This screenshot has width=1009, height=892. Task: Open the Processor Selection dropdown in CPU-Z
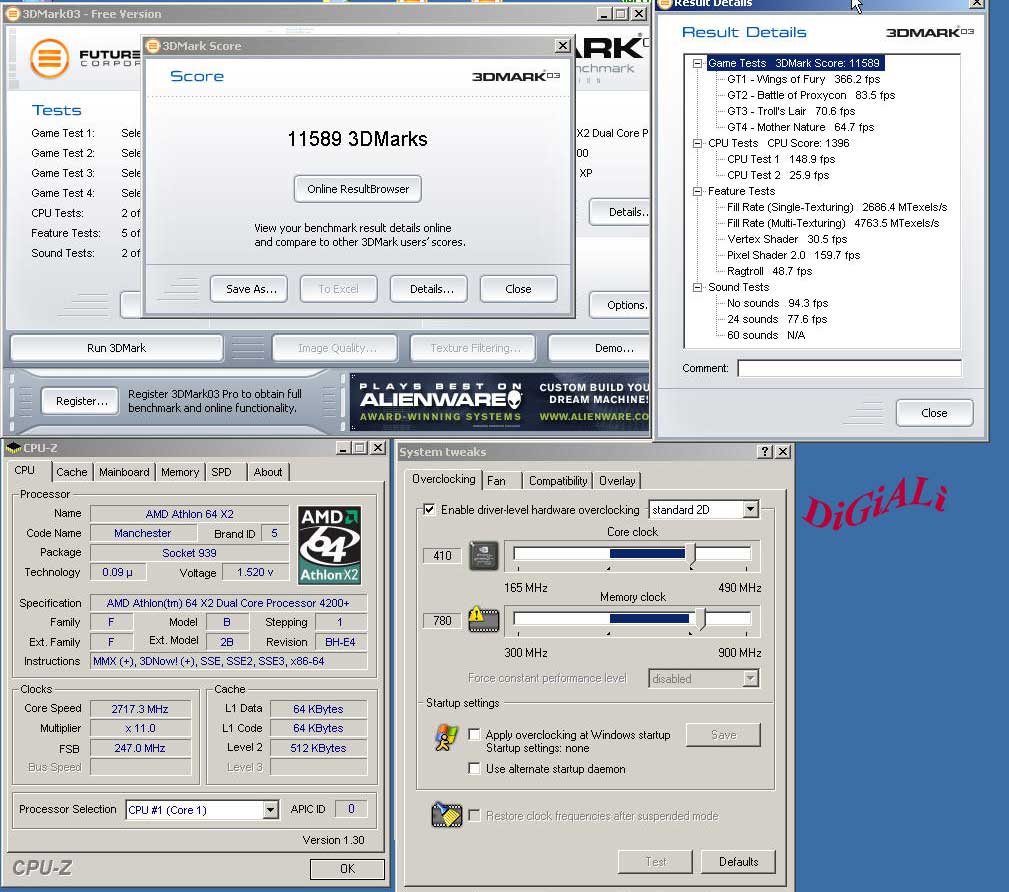(270, 810)
